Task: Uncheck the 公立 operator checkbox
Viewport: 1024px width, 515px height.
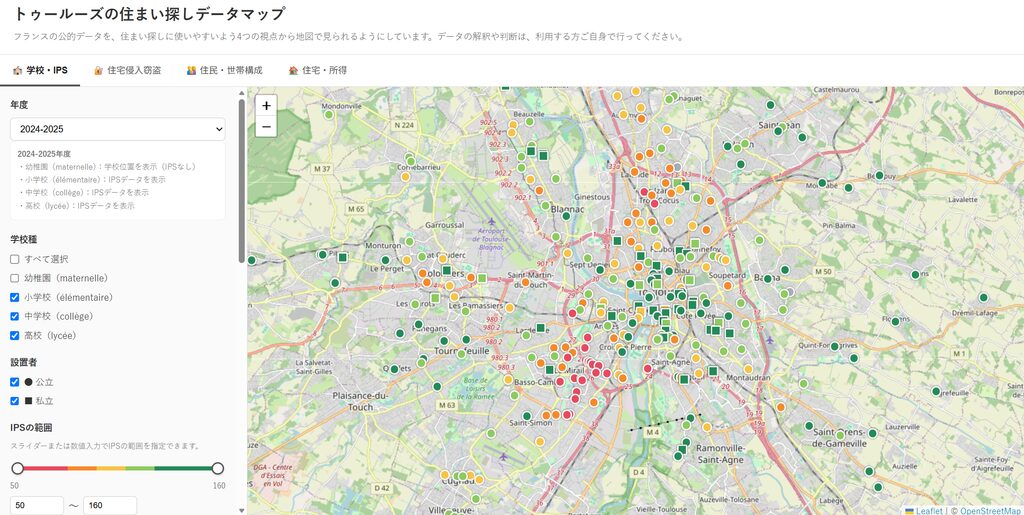Action: click(15, 382)
